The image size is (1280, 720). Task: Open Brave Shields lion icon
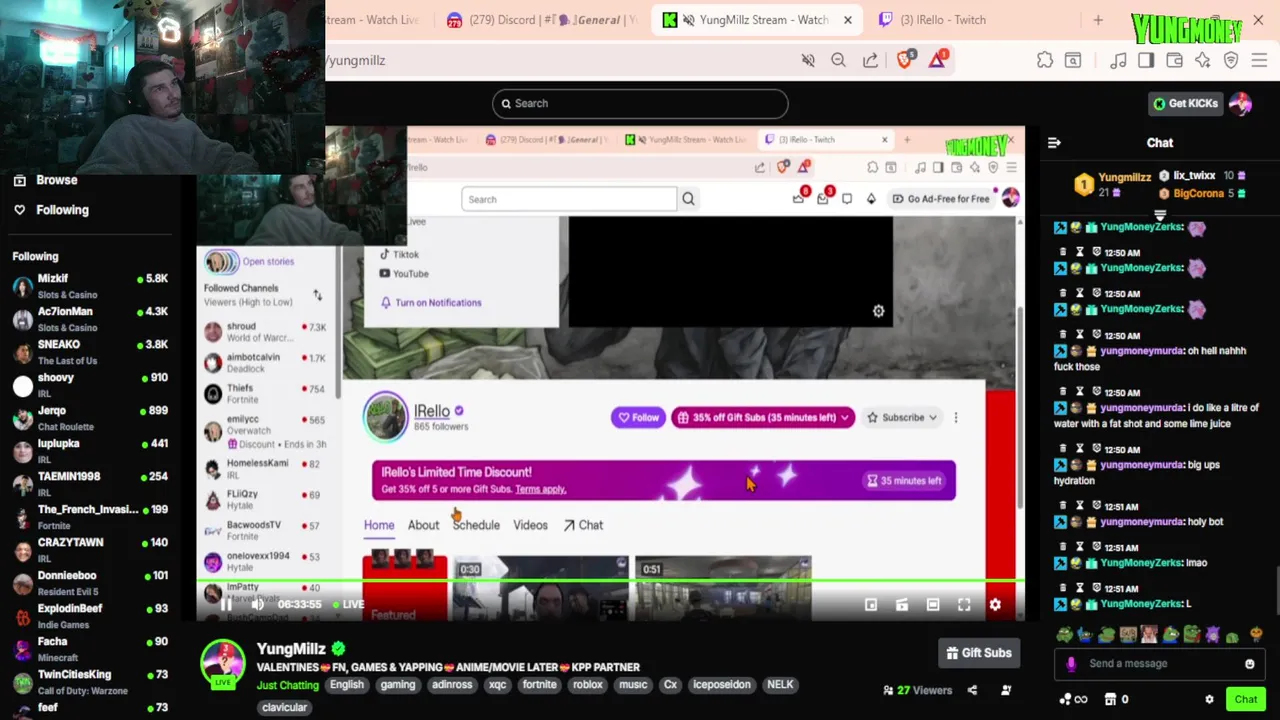click(x=905, y=60)
